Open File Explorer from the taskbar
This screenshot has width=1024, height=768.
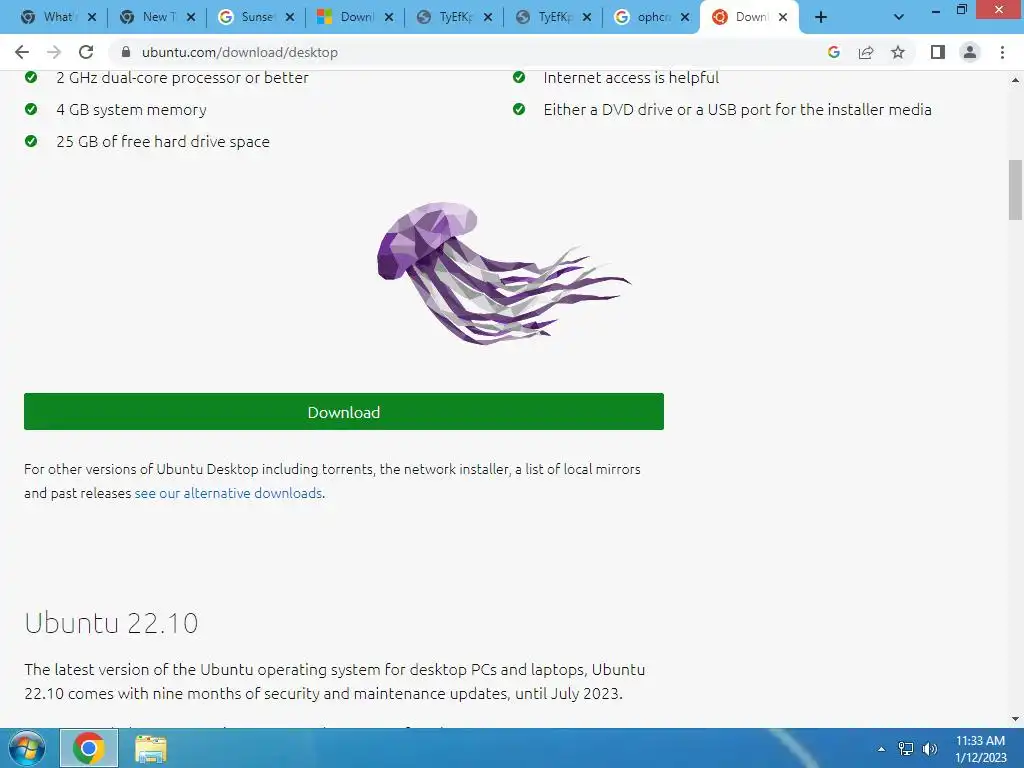coord(151,748)
